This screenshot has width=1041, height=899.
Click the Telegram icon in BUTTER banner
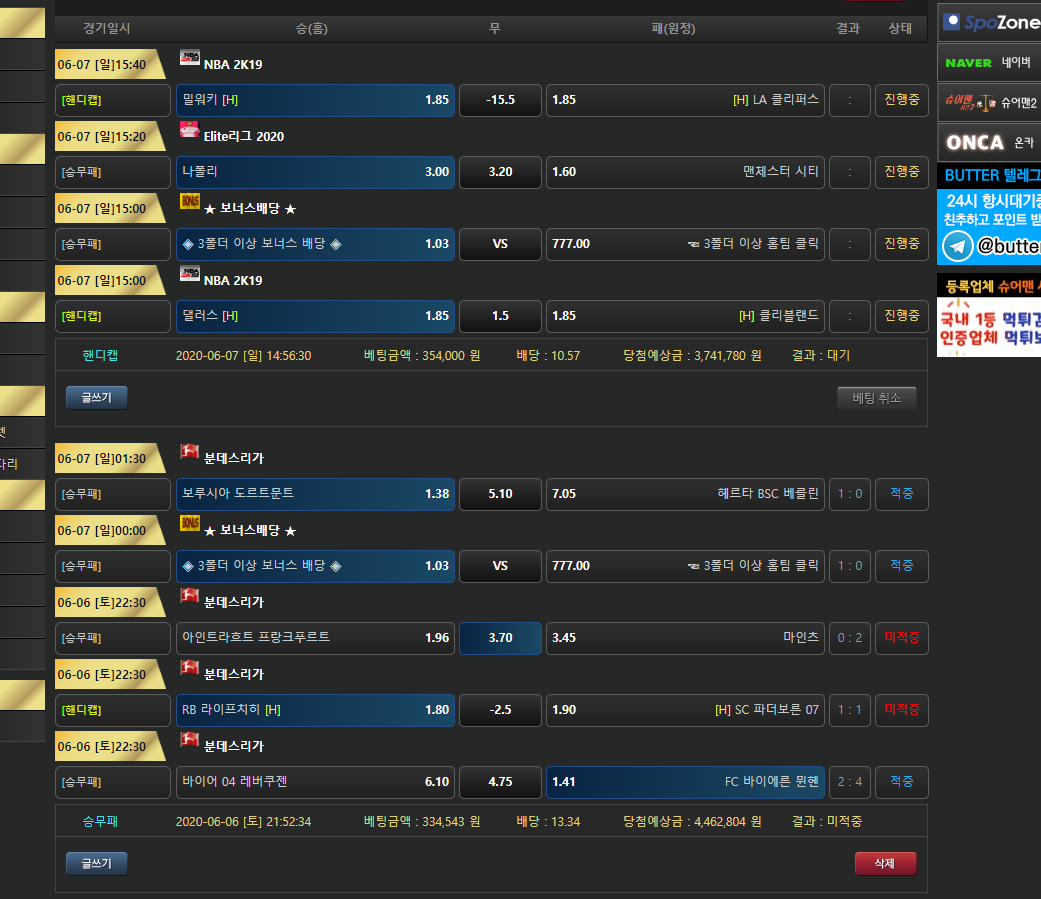958,246
